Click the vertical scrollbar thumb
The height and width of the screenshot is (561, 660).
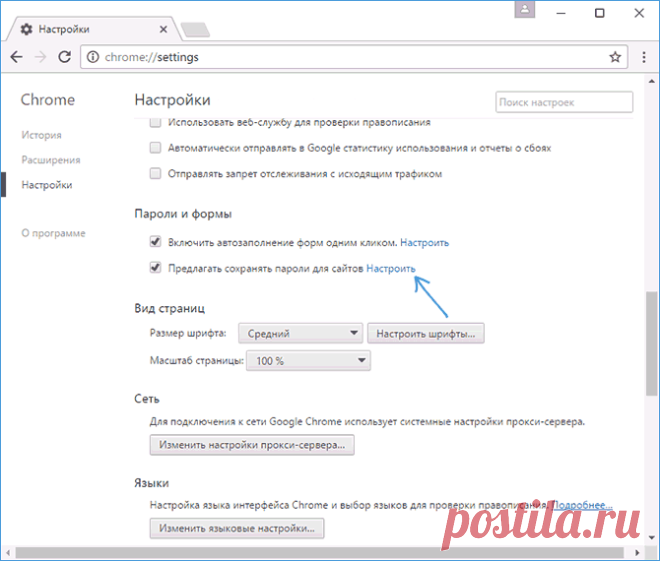tap(652, 344)
